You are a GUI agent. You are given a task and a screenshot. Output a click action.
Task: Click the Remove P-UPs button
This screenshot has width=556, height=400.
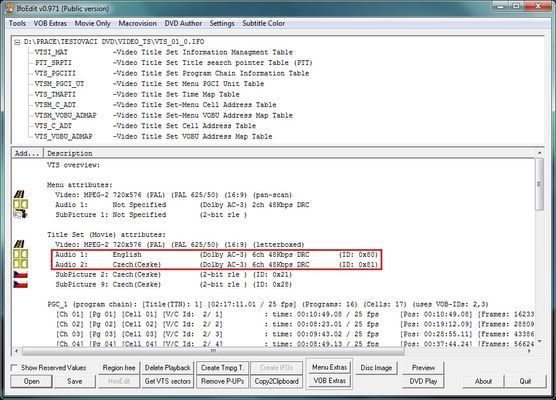222,381
